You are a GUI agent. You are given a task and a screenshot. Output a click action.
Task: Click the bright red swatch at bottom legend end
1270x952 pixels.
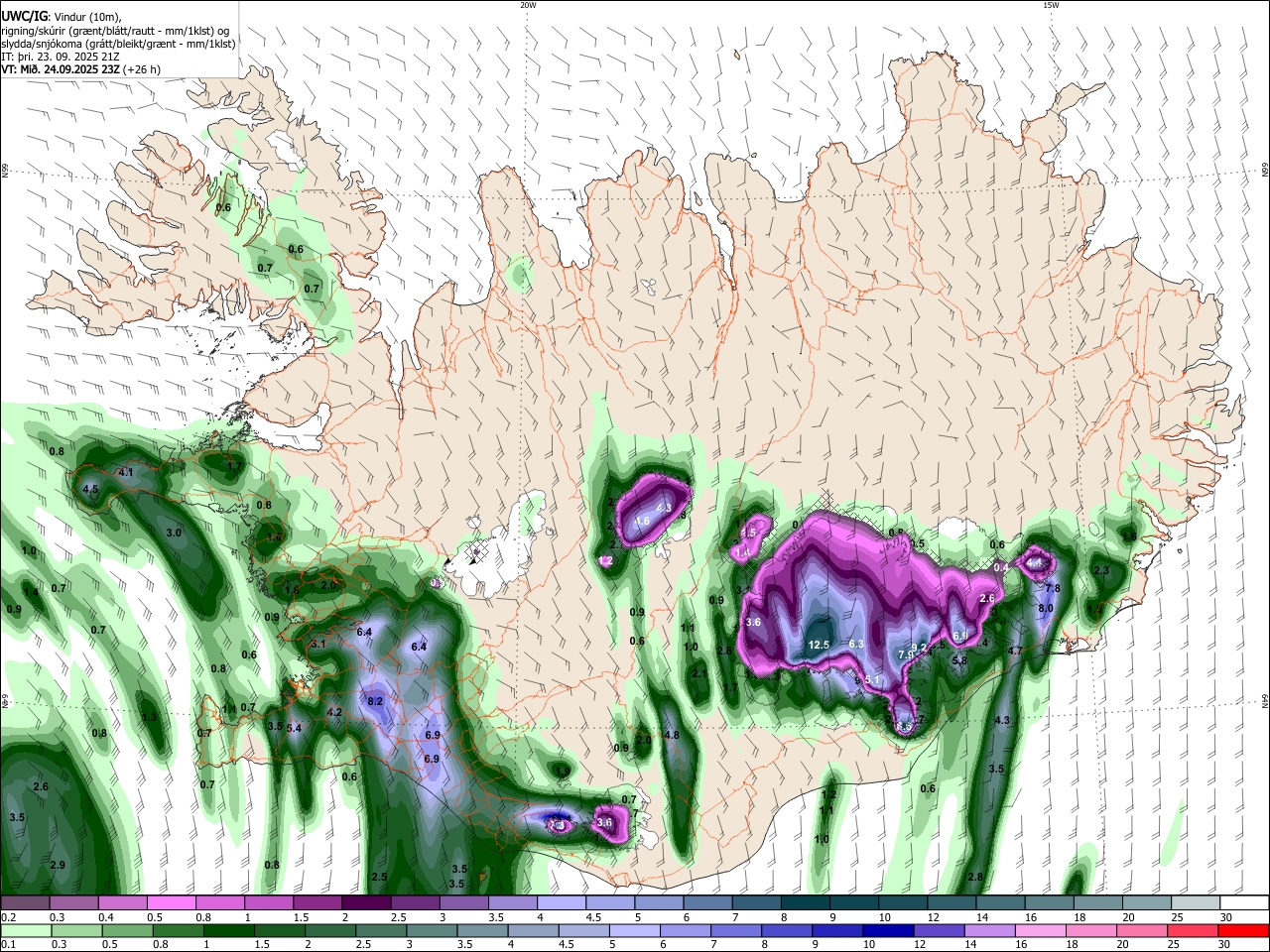click(x=1243, y=930)
